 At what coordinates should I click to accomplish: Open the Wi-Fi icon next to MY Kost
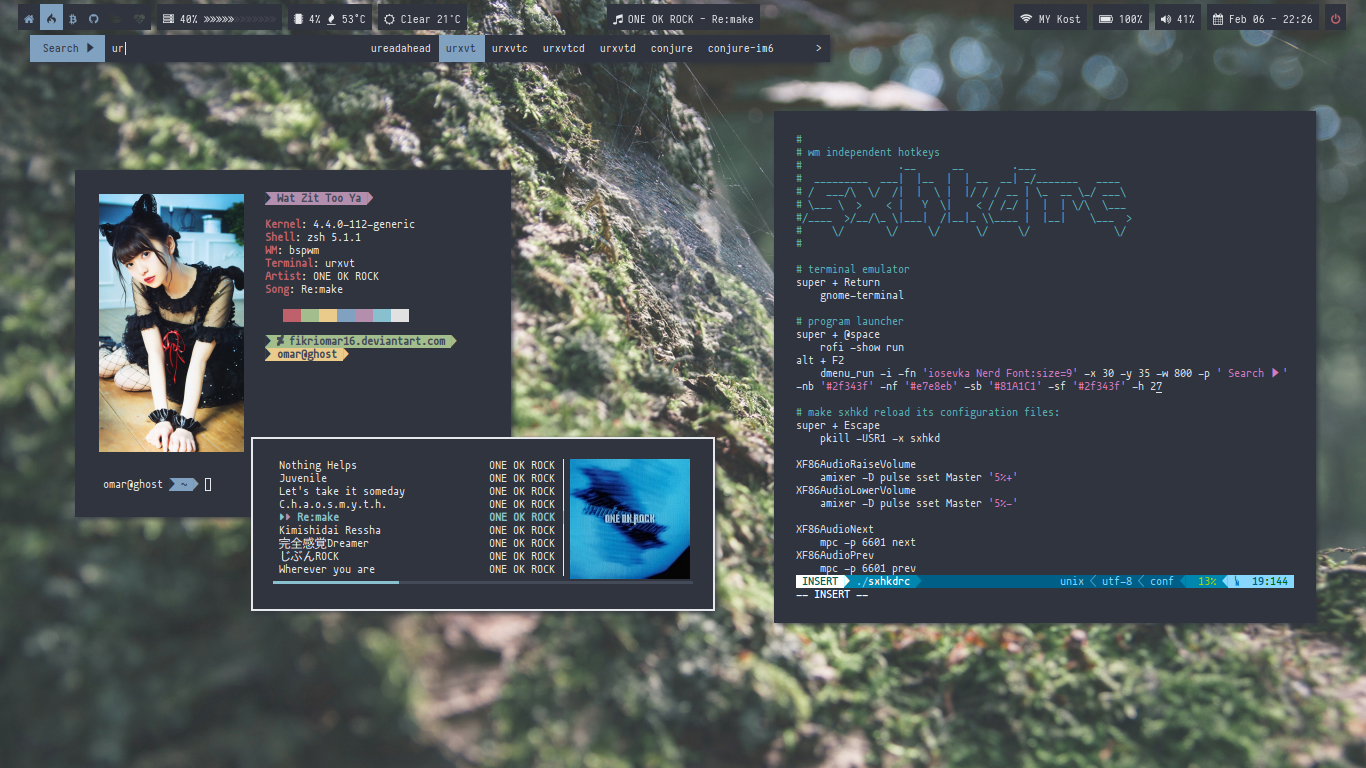tap(1026, 18)
